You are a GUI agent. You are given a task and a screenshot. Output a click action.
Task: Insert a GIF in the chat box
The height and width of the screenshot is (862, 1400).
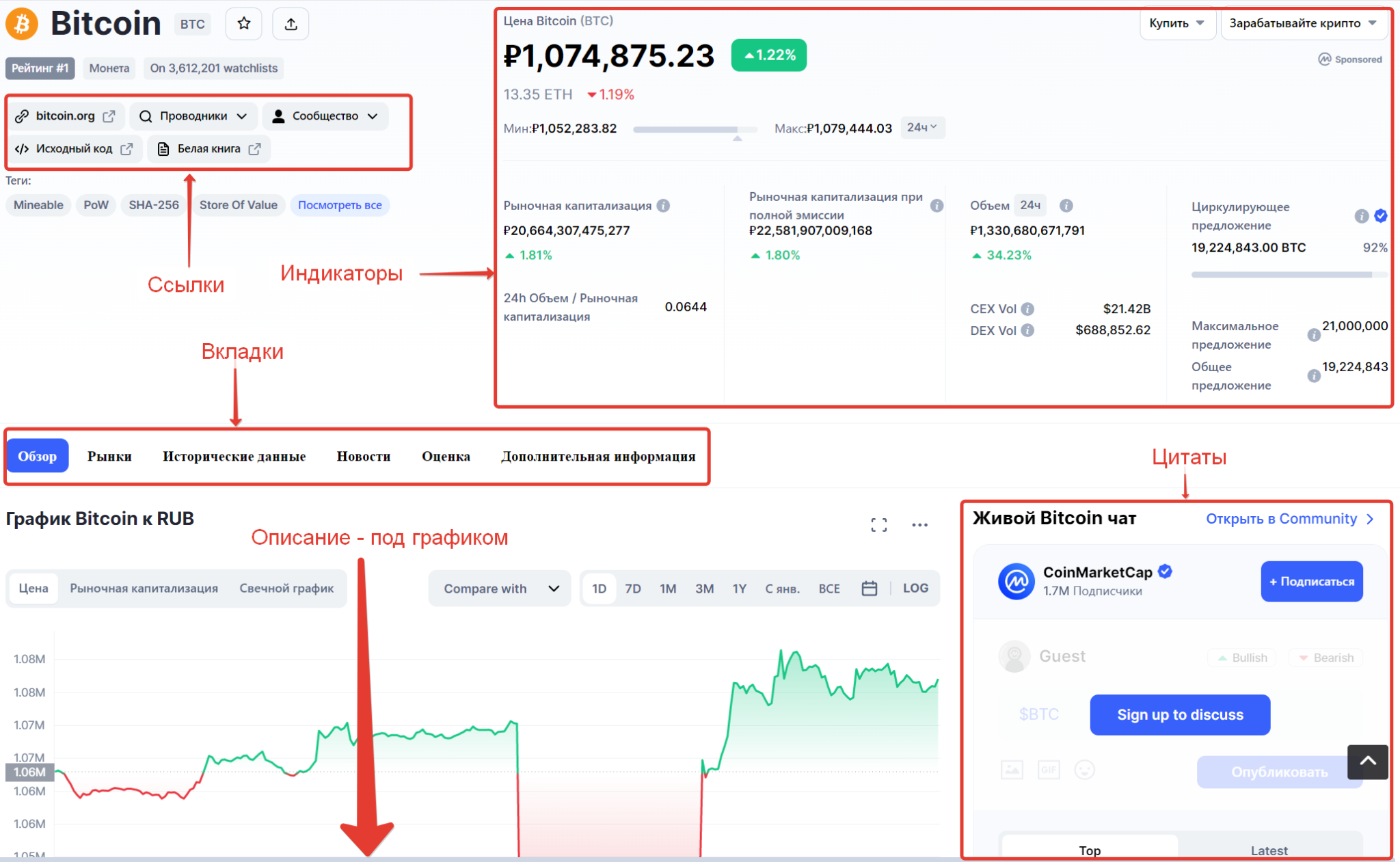[x=1049, y=769]
